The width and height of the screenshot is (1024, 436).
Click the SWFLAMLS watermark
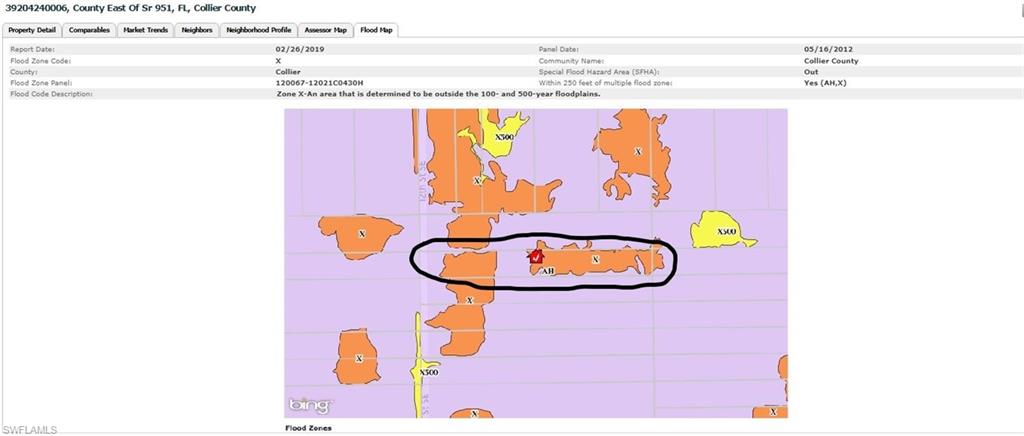pos(30,429)
